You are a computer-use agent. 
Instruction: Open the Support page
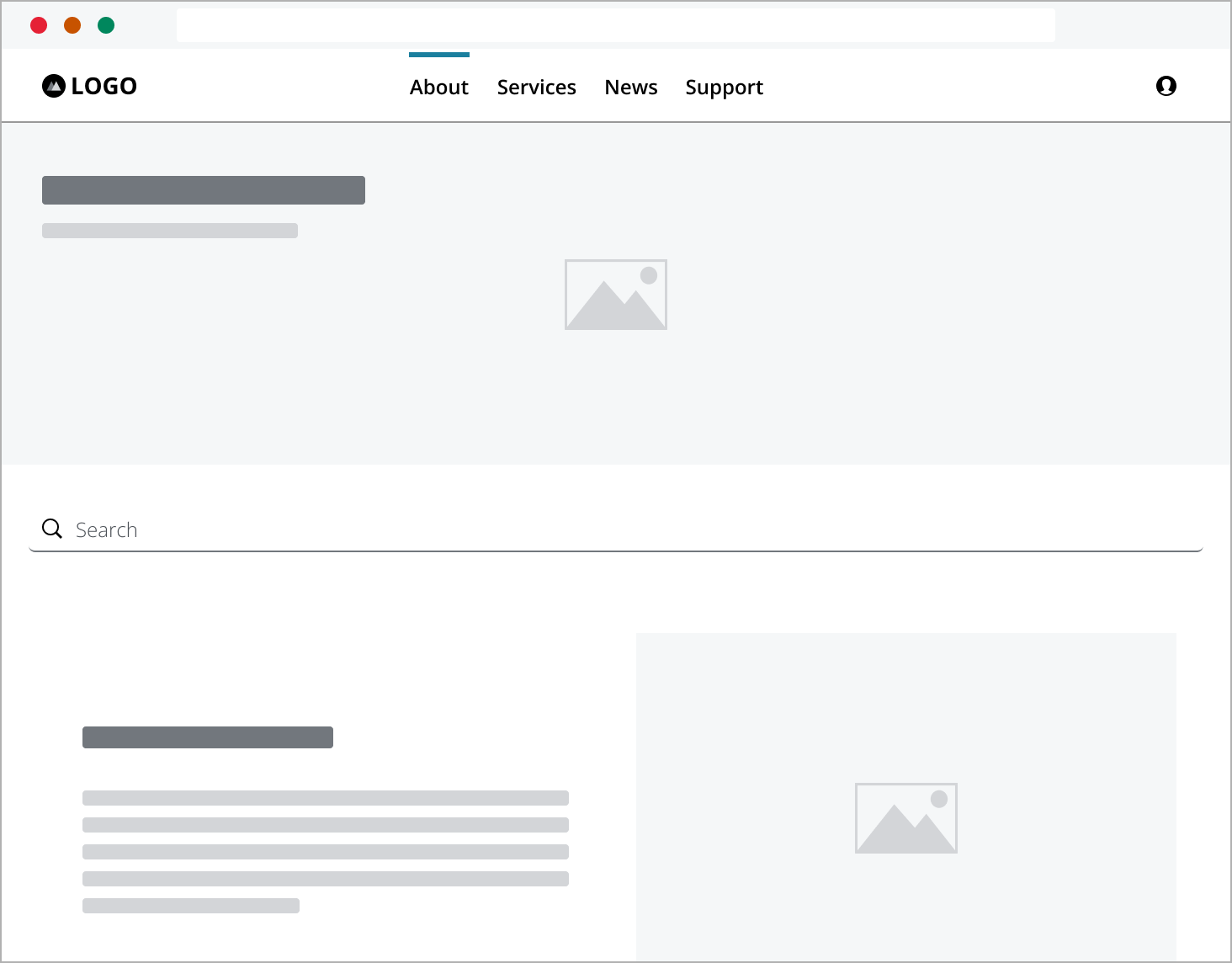point(724,87)
